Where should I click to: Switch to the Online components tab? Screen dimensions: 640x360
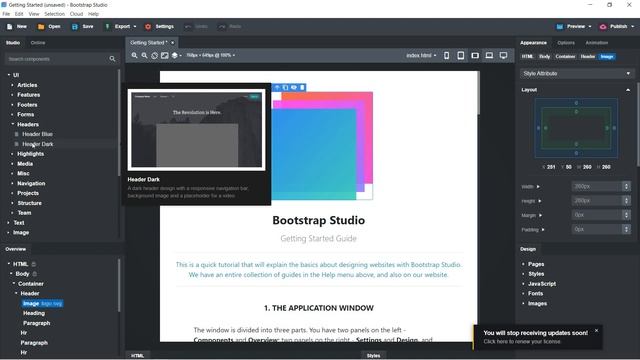click(x=38, y=42)
